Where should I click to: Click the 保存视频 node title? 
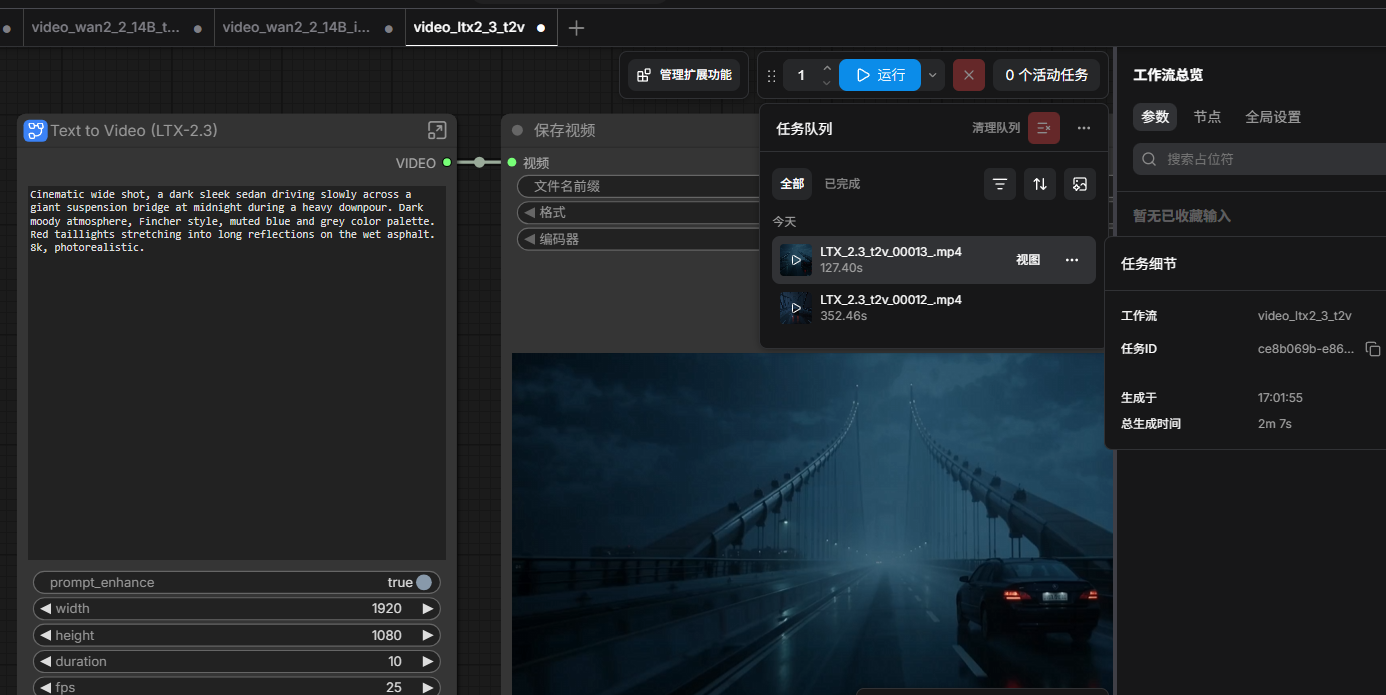coord(564,130)
